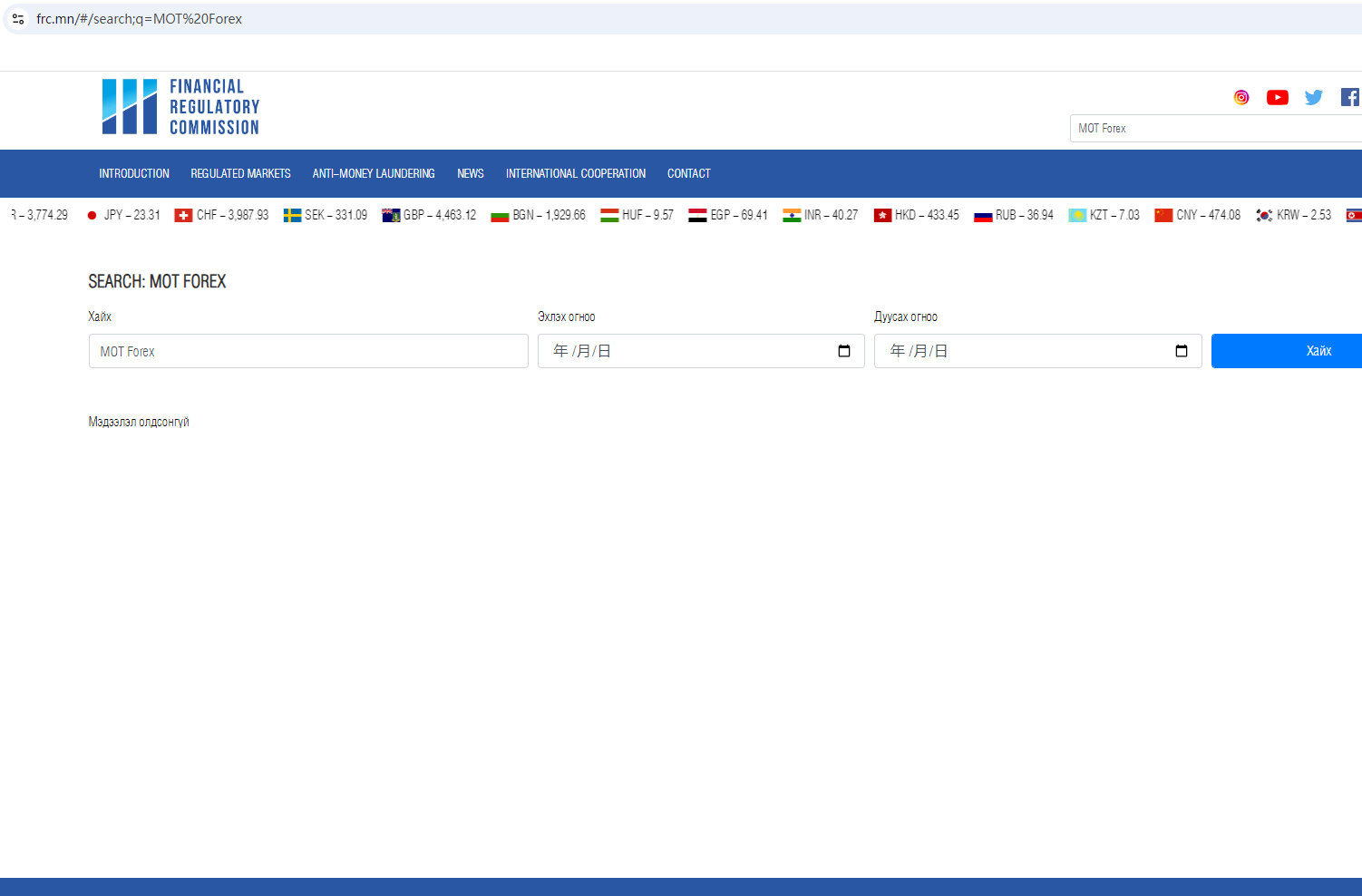Open the end date calendar picker
Image resolution: width=1362 pixels, height=896 pixels.
[x=1181, y=351]
